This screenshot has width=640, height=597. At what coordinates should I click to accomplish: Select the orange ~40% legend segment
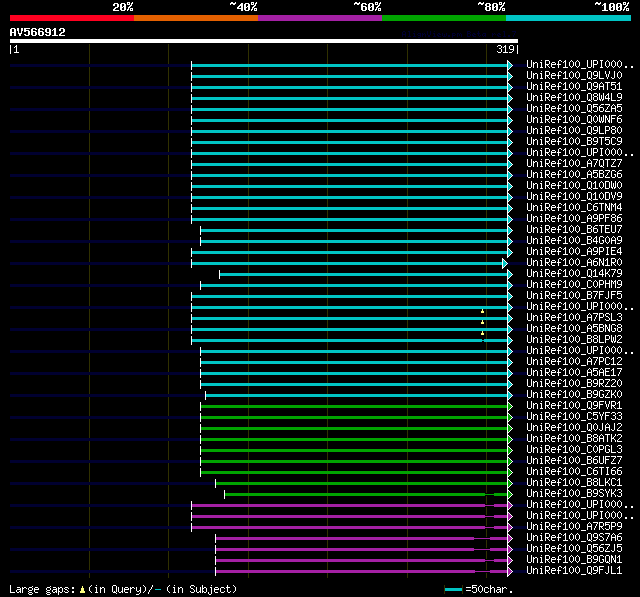[195, 17]
